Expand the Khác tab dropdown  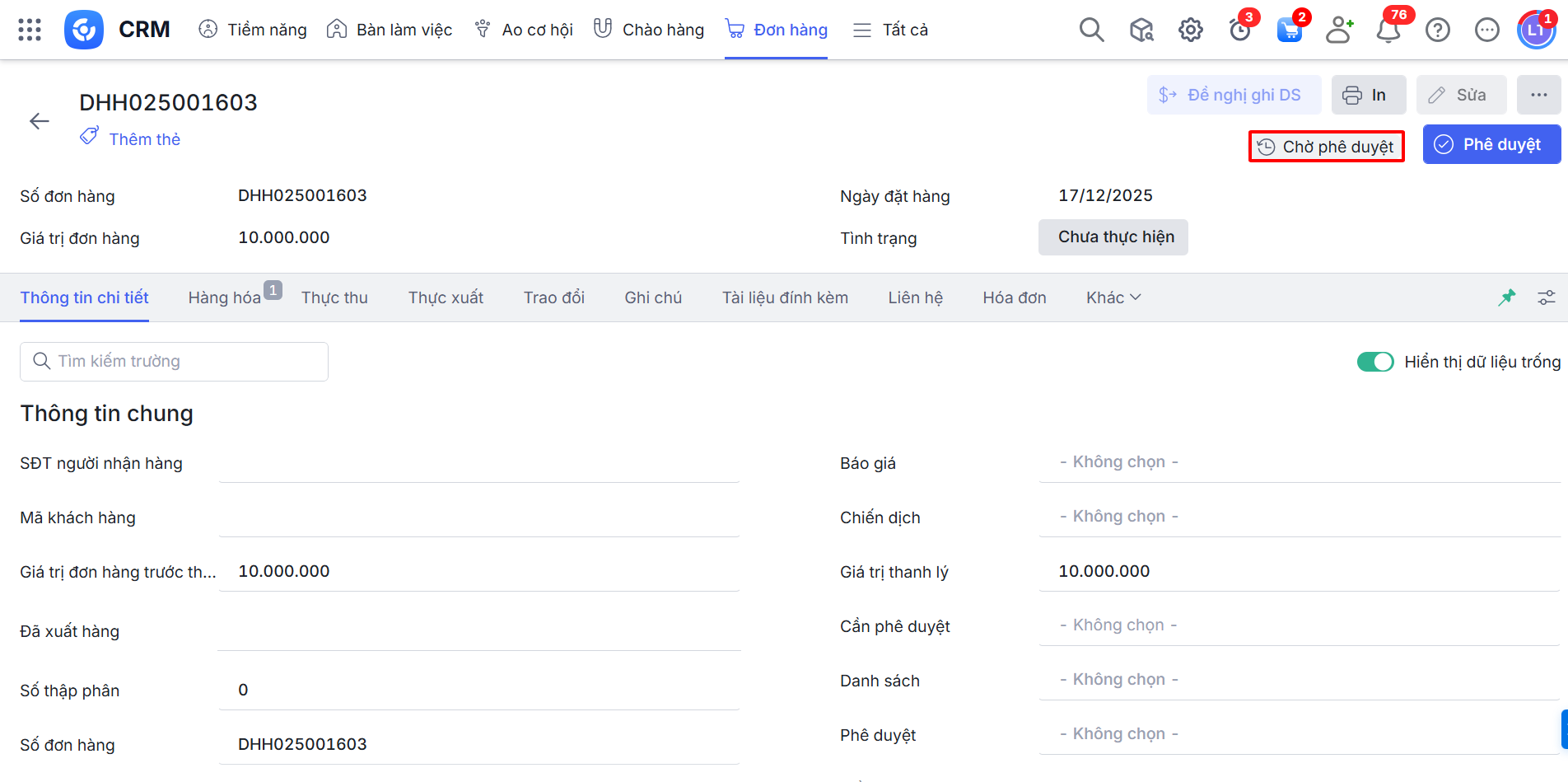(1113, 297)
